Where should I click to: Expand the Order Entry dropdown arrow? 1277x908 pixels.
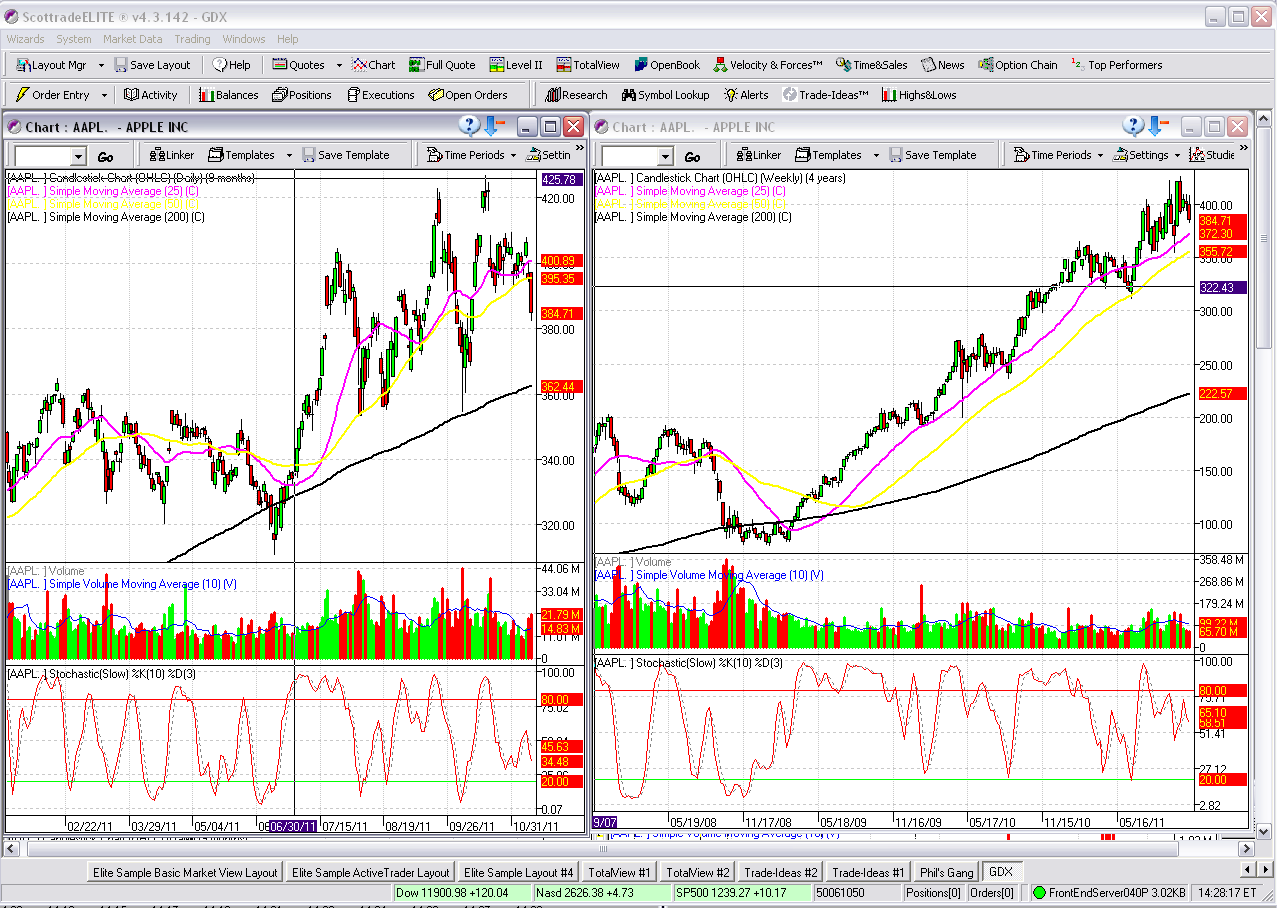(x=102, y=95)
